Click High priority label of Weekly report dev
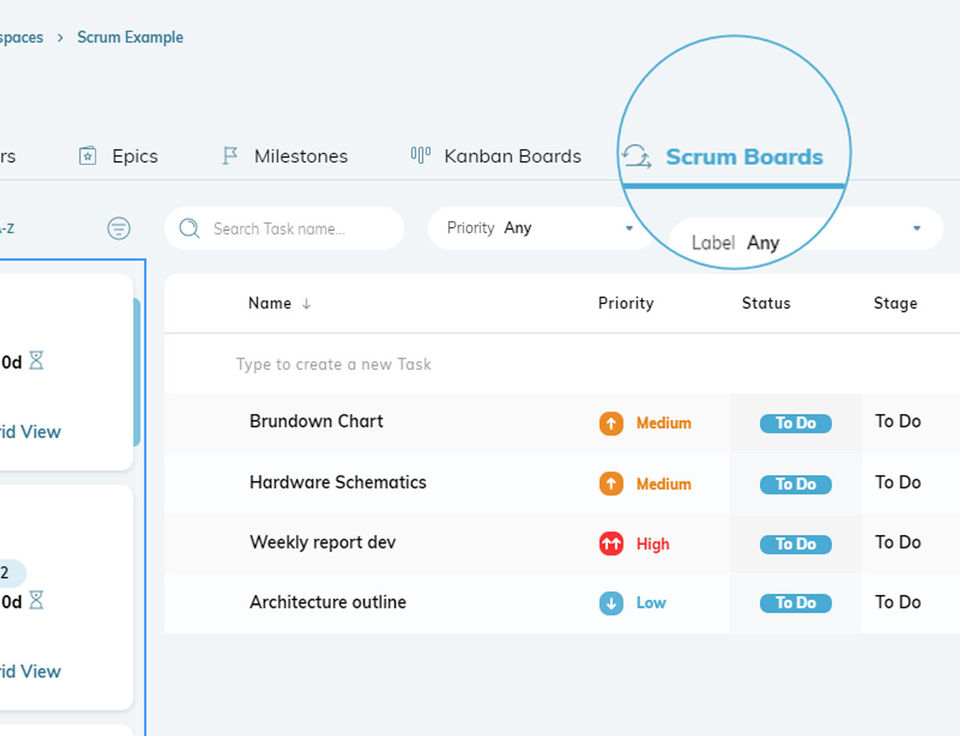Viewport: 960px width, 736px height. 653,544
